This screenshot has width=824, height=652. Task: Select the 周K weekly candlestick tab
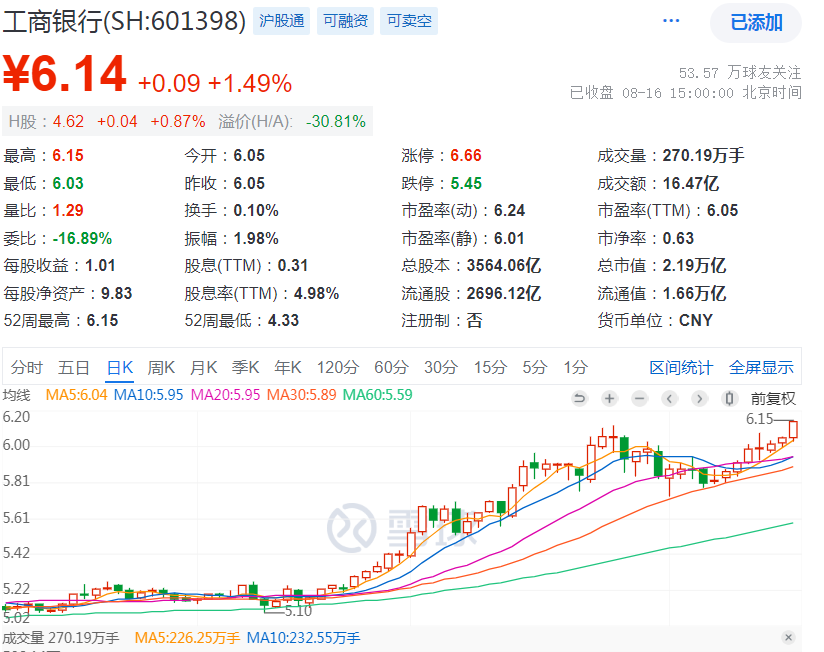point(161,367)
